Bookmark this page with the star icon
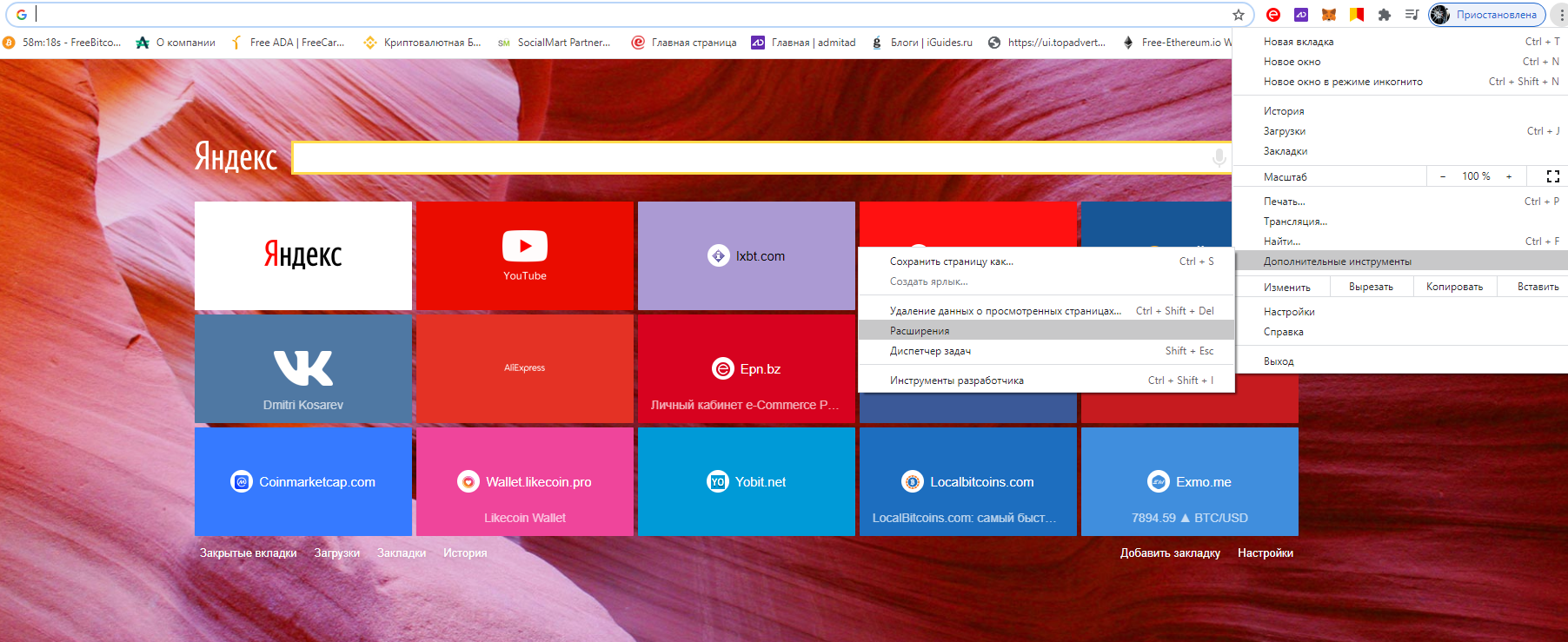1568x642 pixels. (x=1239, y=15)
